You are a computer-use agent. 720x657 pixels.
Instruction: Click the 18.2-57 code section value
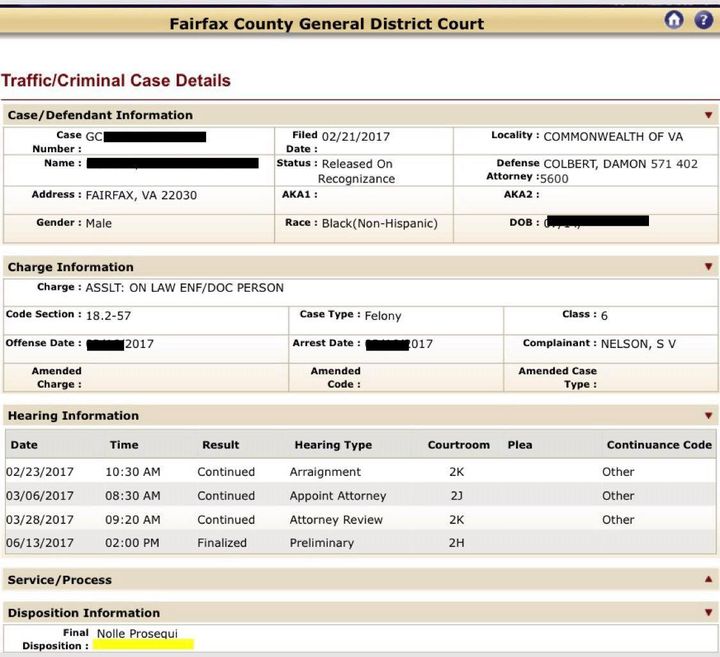[x=108, y=315]
